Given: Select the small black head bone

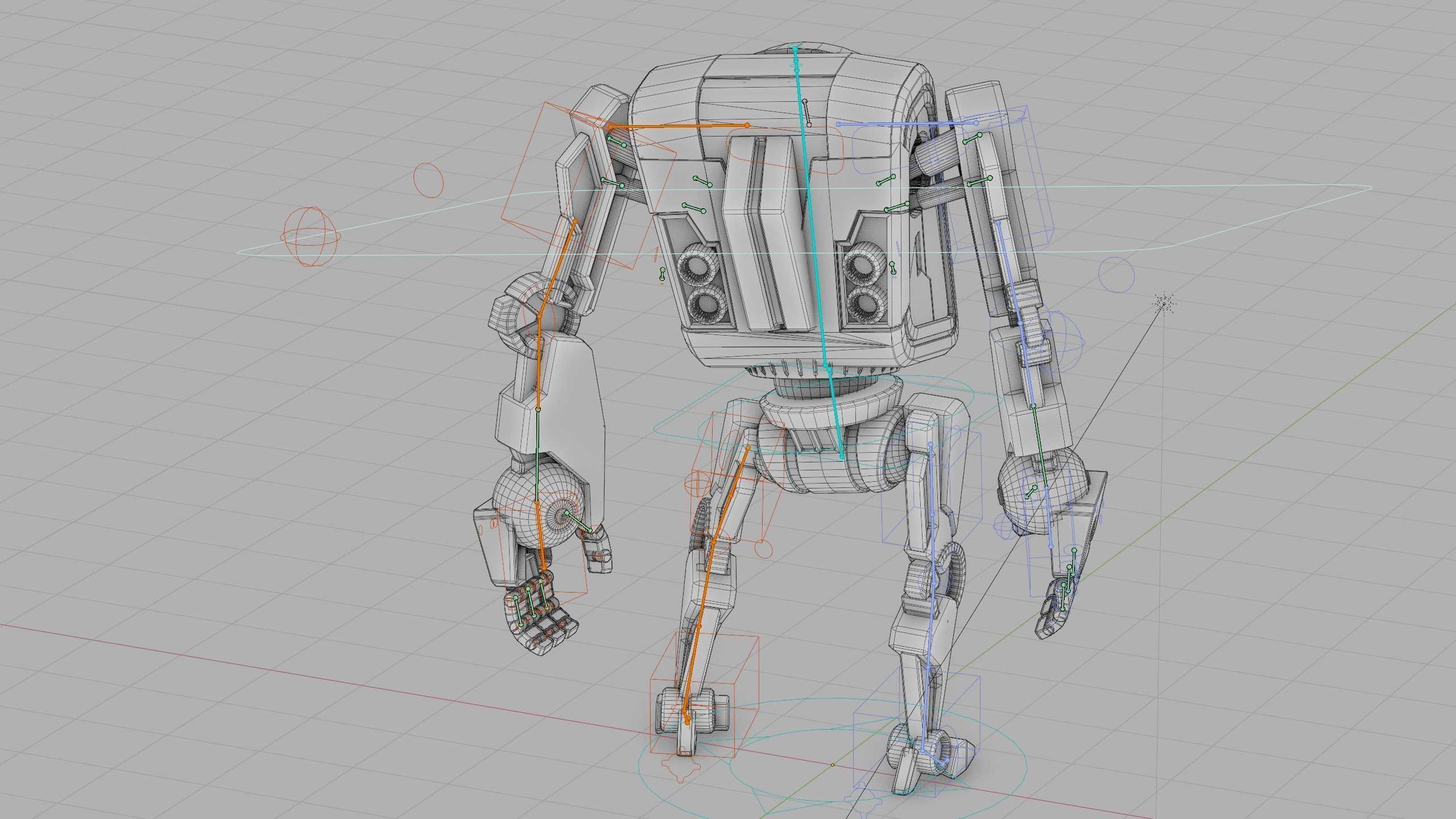Looking at the screenshot, I should coord(806,113).
